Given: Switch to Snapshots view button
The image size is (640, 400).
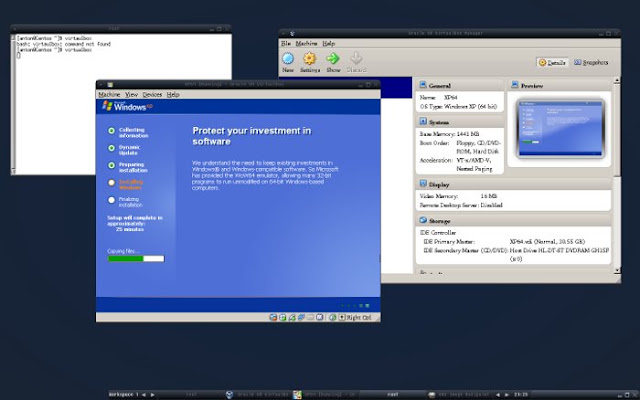Looking at the screenshot, I should click(591, 62).
